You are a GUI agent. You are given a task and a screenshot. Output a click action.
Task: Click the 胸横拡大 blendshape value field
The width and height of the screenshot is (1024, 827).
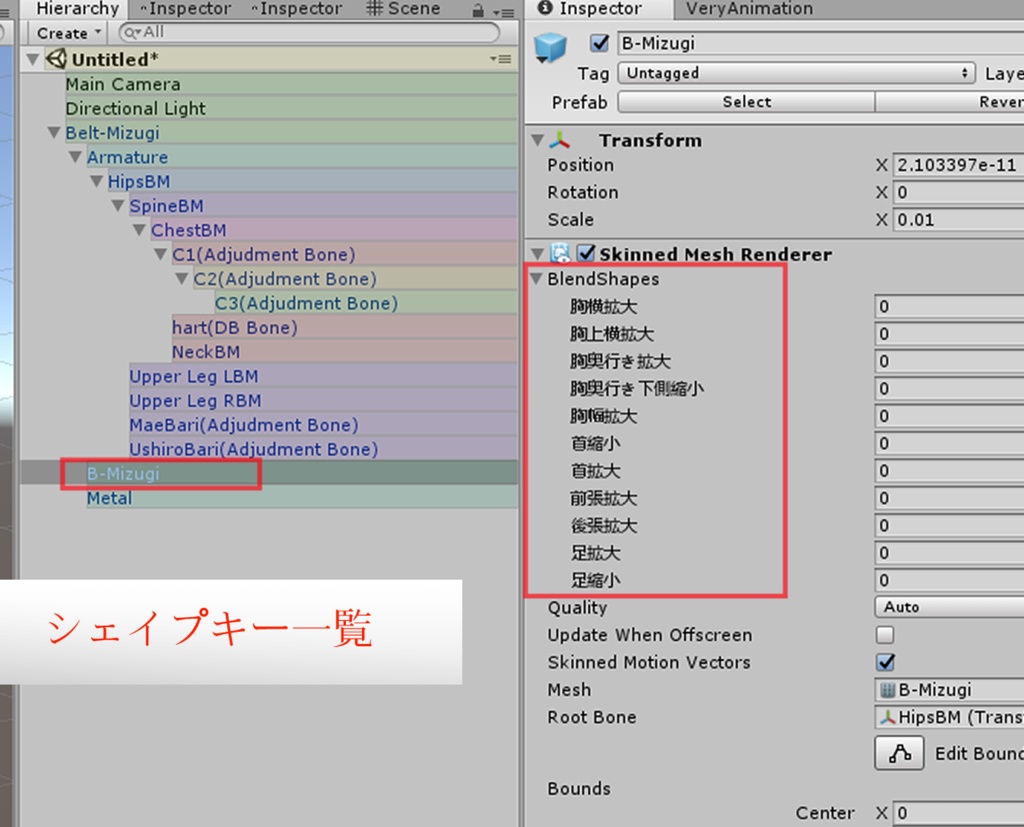coord(950,306)
